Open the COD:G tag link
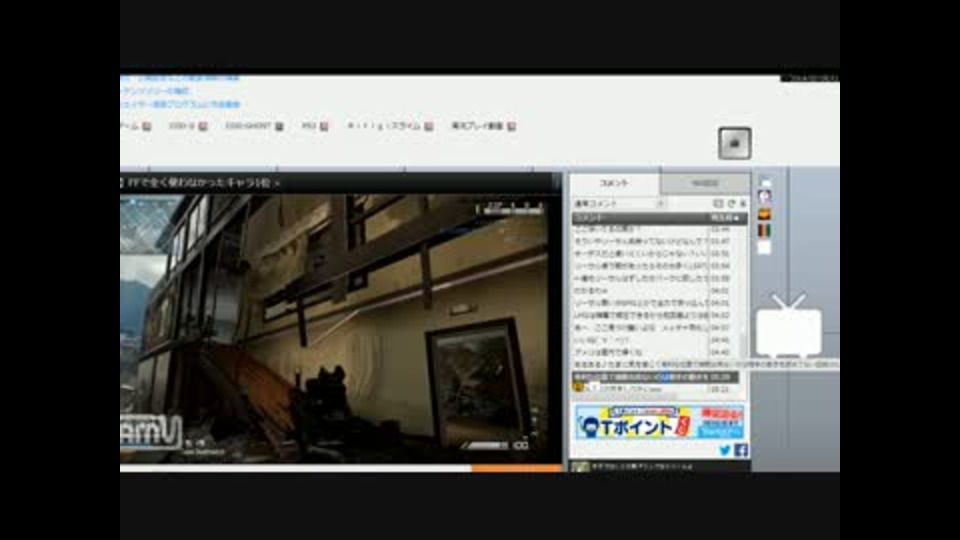The image size is (960, 540). tap(181, 126)
